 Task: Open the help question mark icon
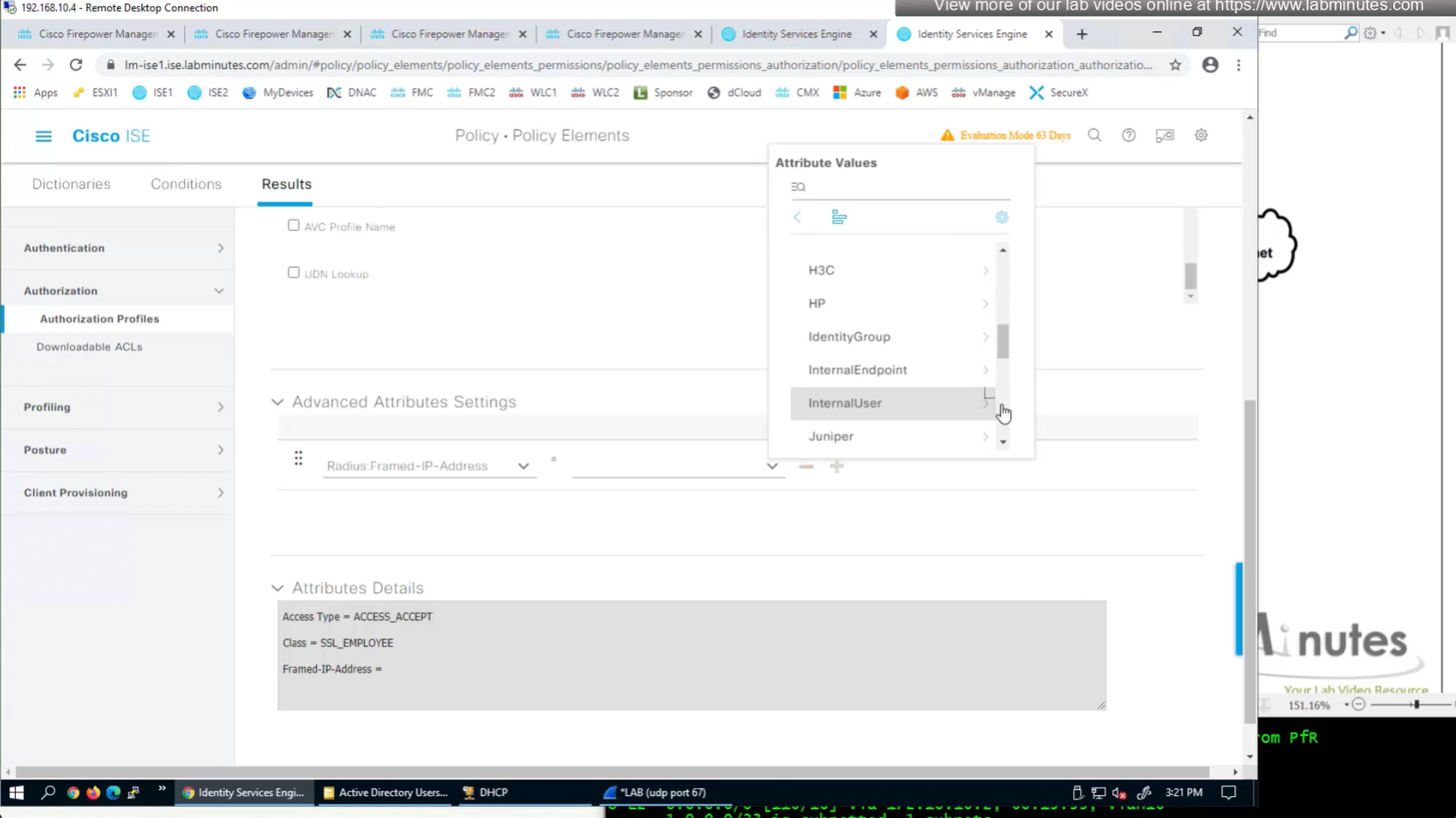[x=1128, y=136]
